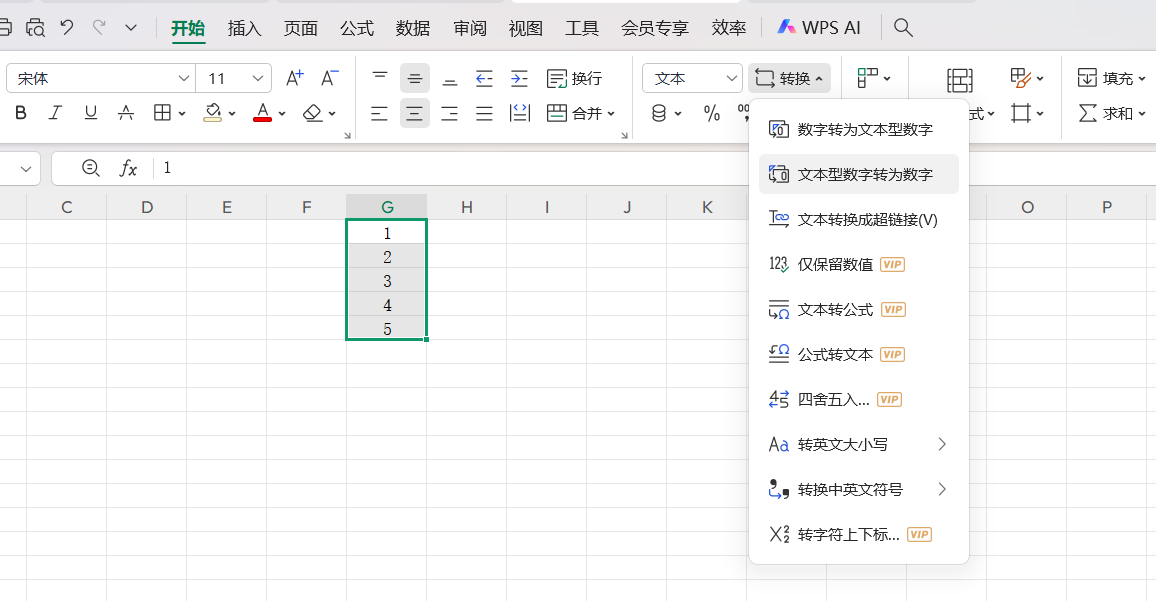Image resolution: width=1156 pixels, height=601 pixels.
Task: Enable the search with the magnifier icon
Action: click(903, 27)
